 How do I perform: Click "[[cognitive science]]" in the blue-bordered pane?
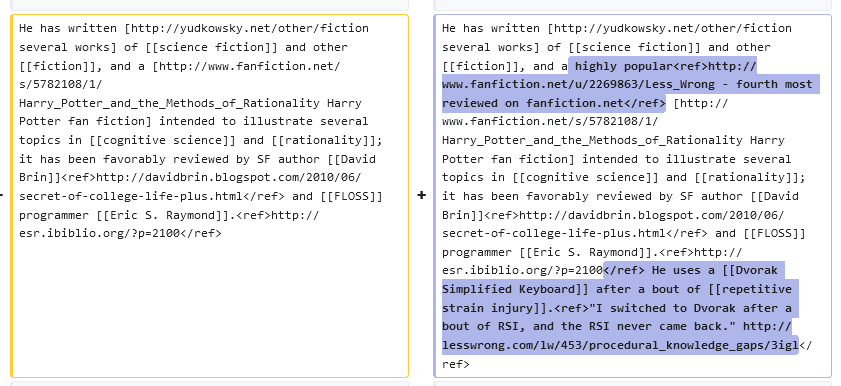pos(586,177)
